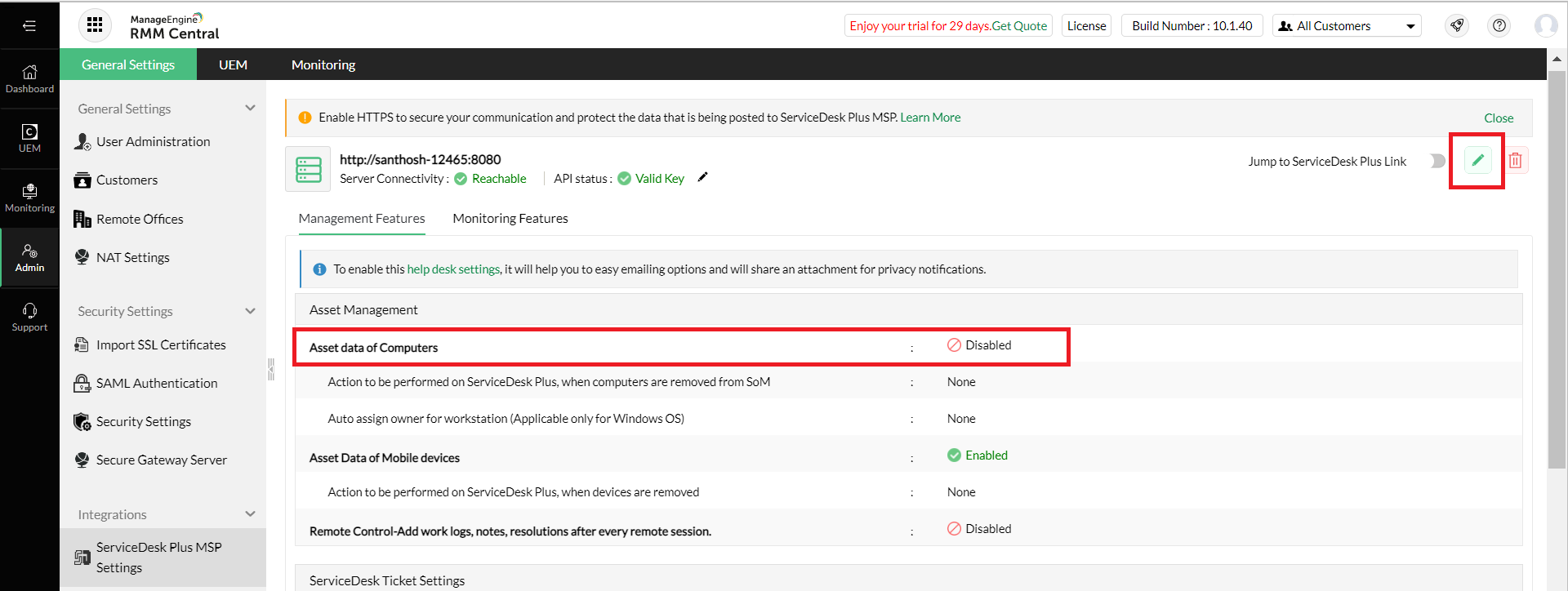Image resolution: width=1568 pixels, height=591 pixels.
Task: Collapse the General Settings section
Action: [x=250, y=108]
